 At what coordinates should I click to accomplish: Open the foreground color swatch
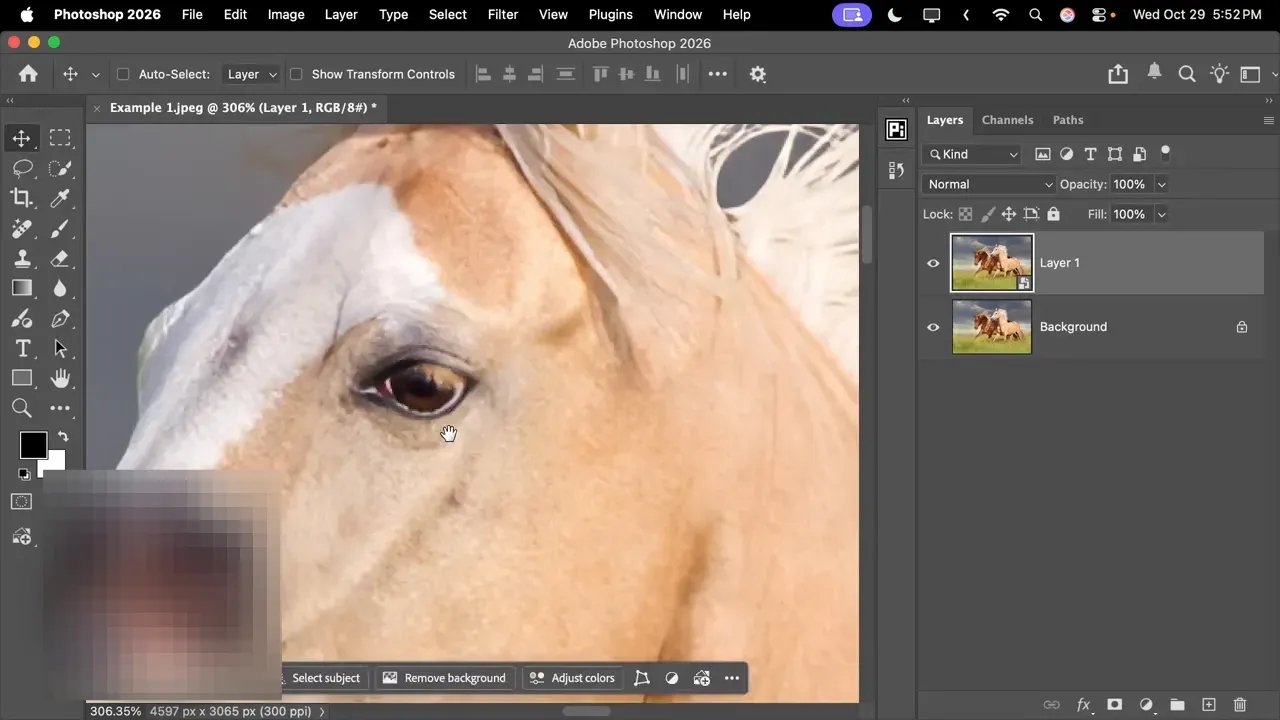pos(33,444)
